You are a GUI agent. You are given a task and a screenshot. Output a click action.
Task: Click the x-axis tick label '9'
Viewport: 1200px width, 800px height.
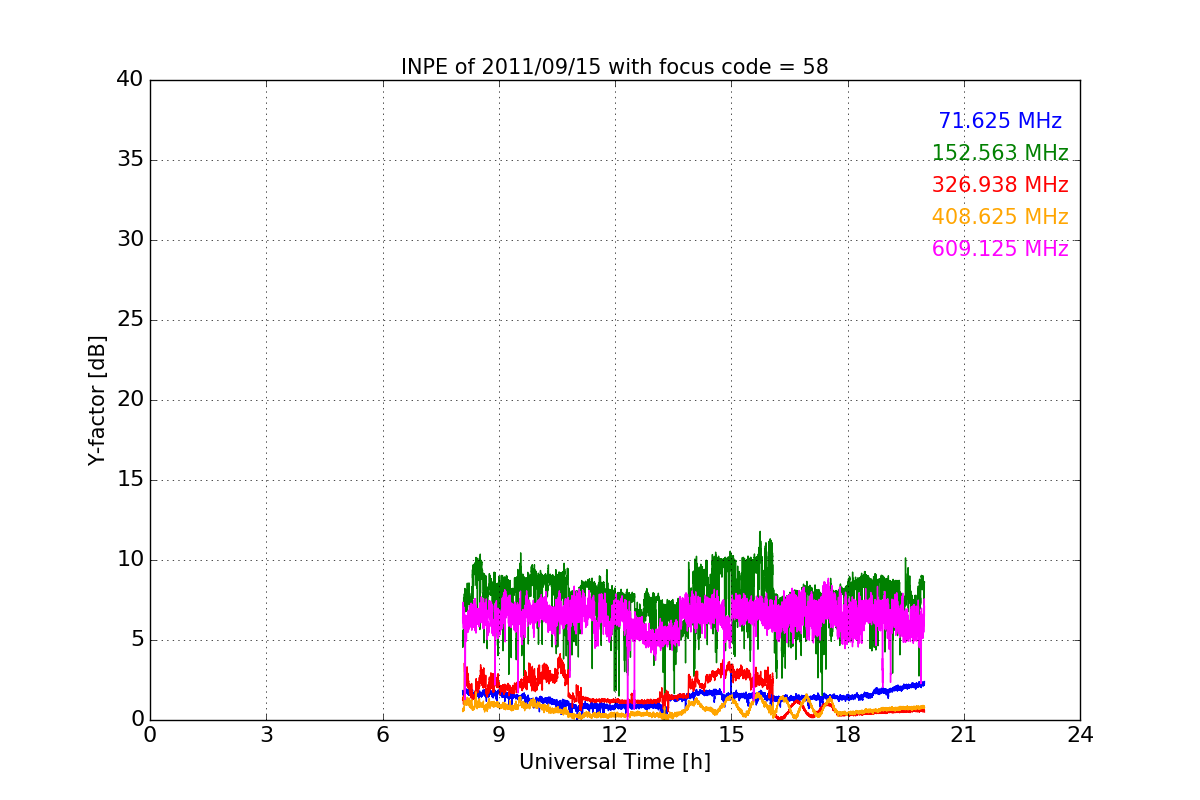point(499,735)
